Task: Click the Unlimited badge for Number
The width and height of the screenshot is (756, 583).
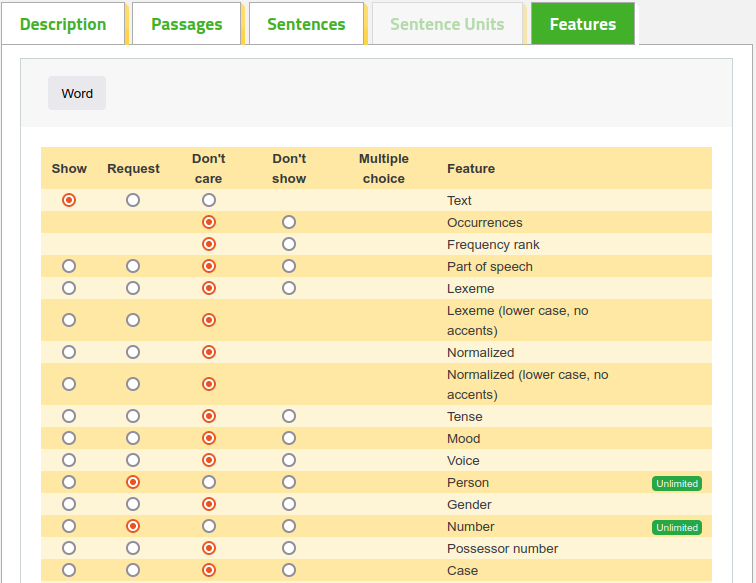Action: tap(676, 528)
